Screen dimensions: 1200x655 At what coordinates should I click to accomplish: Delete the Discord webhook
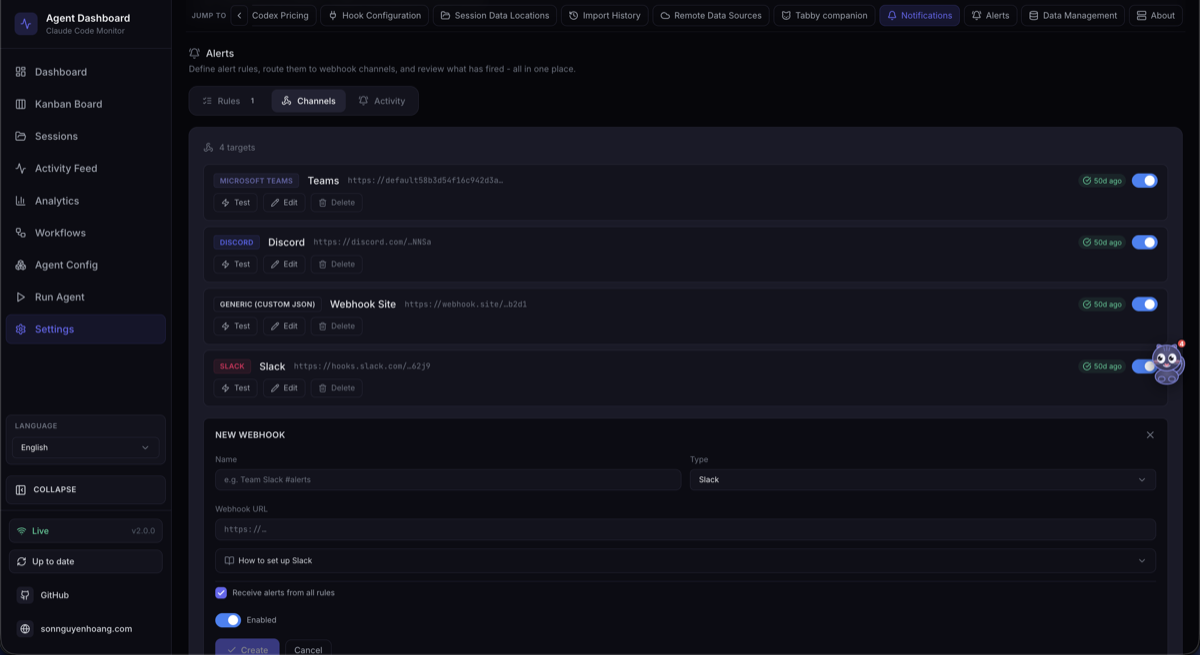[x=336, y=265]
